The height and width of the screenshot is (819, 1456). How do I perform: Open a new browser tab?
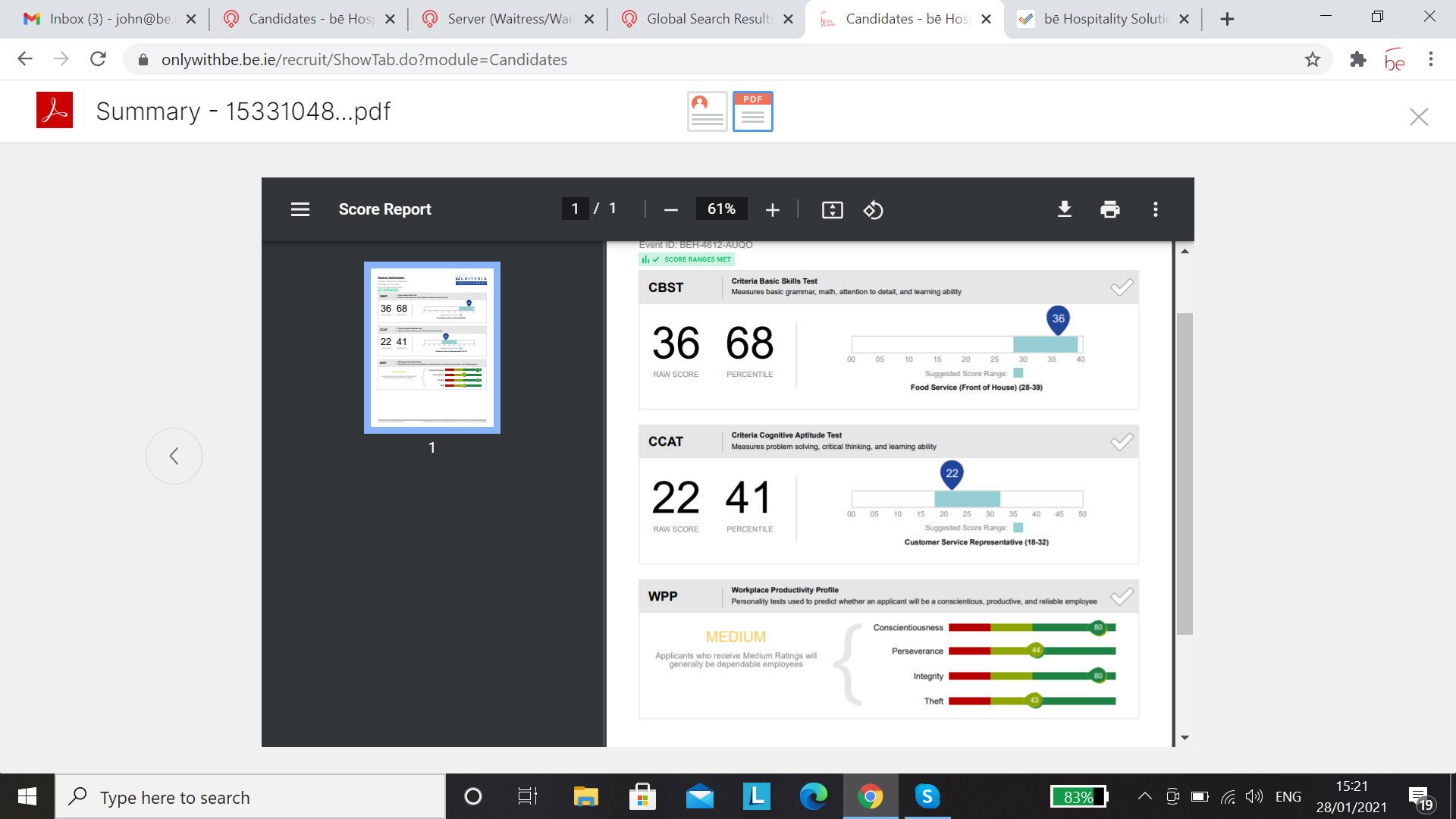(1227, 19)
